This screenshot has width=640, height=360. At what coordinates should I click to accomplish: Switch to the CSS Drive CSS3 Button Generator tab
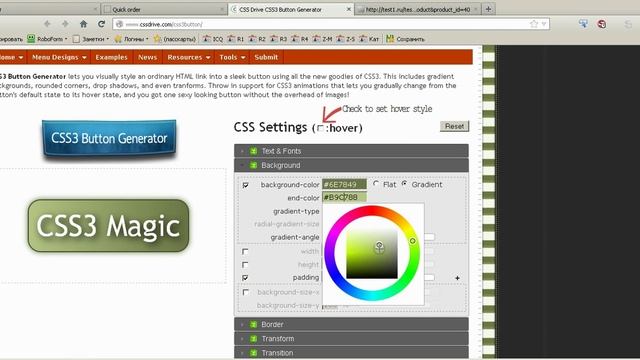[x=290, y=9]
